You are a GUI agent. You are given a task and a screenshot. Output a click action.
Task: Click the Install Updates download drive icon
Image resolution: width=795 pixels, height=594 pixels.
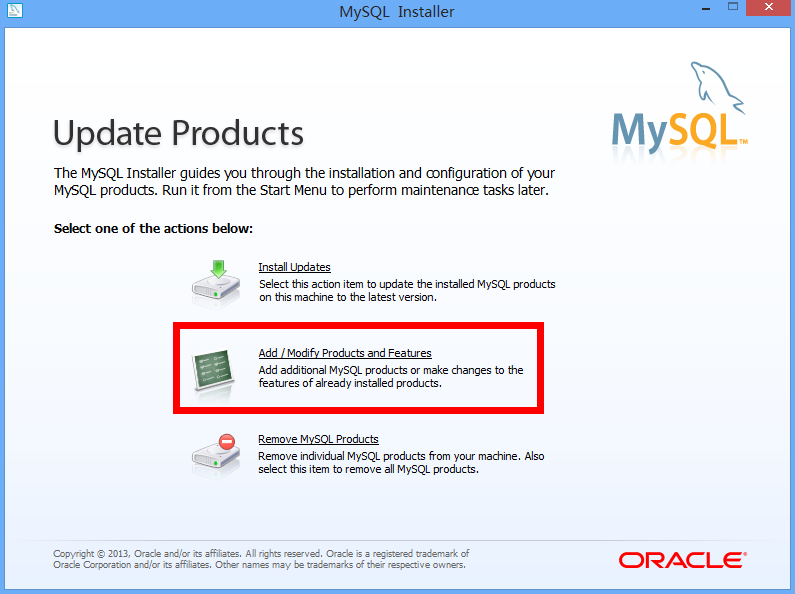216,283
